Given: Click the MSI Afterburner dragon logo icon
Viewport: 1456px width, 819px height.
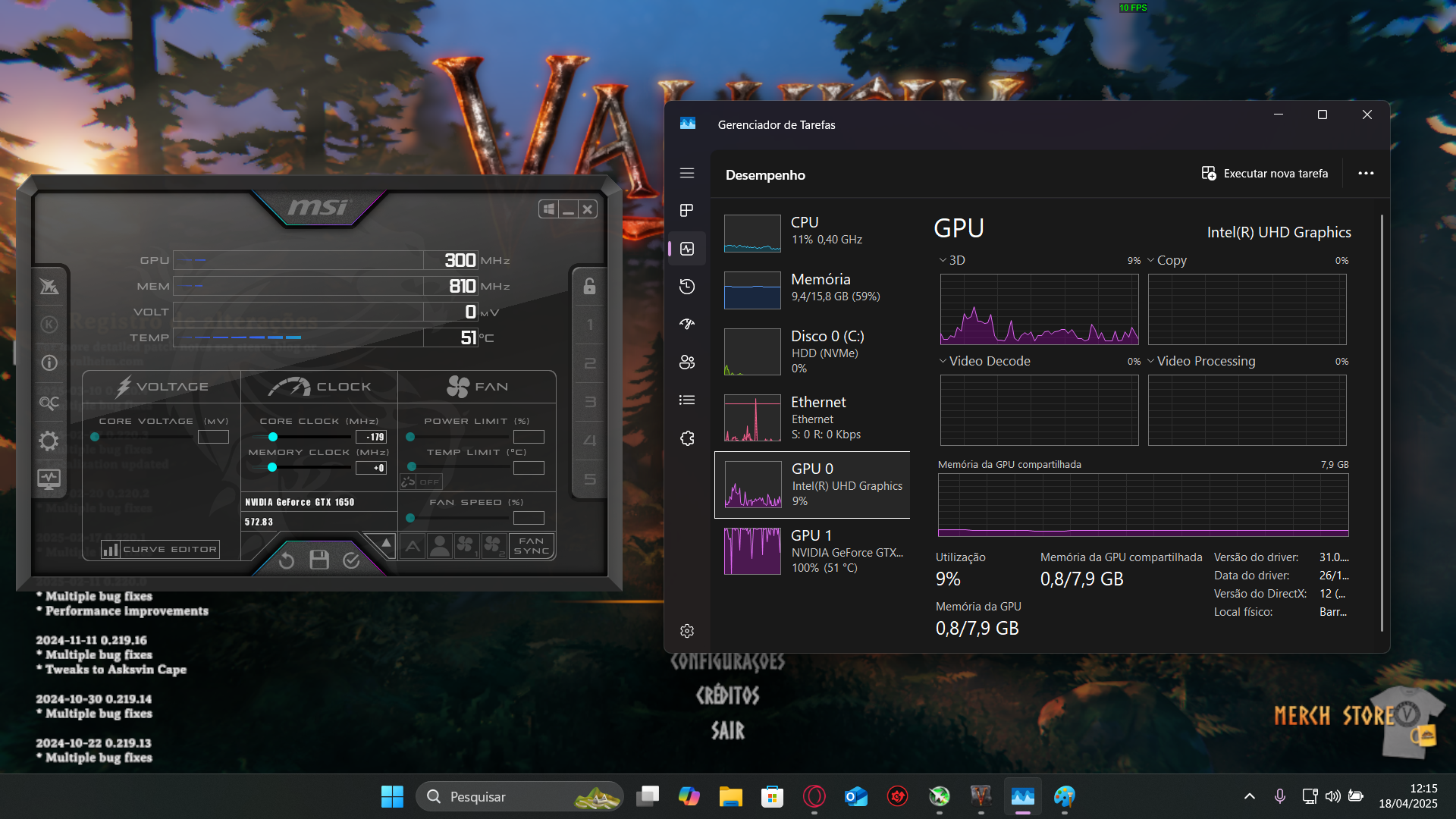Looking at the screenshot, I should point(49,286).
